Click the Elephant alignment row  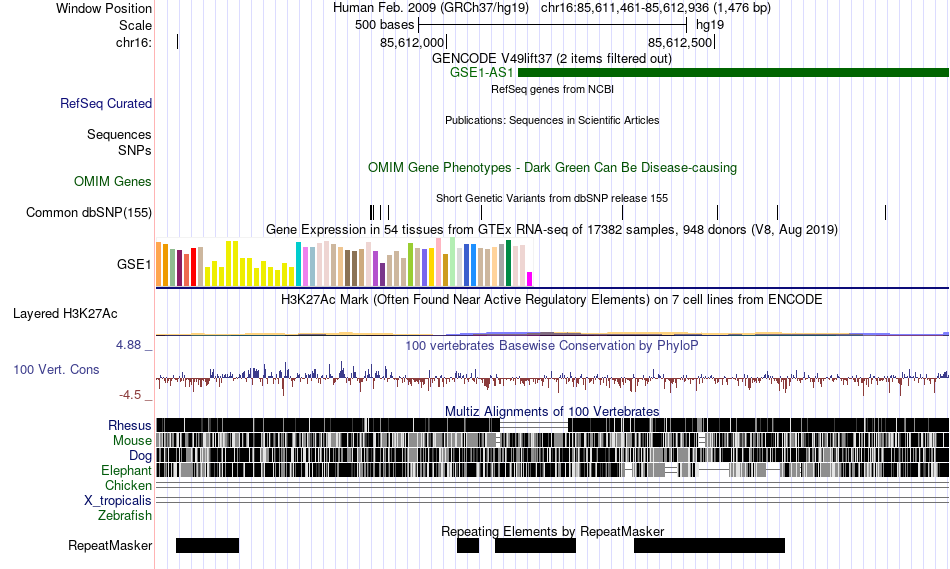pyautogui.click(x=553, y=470)
